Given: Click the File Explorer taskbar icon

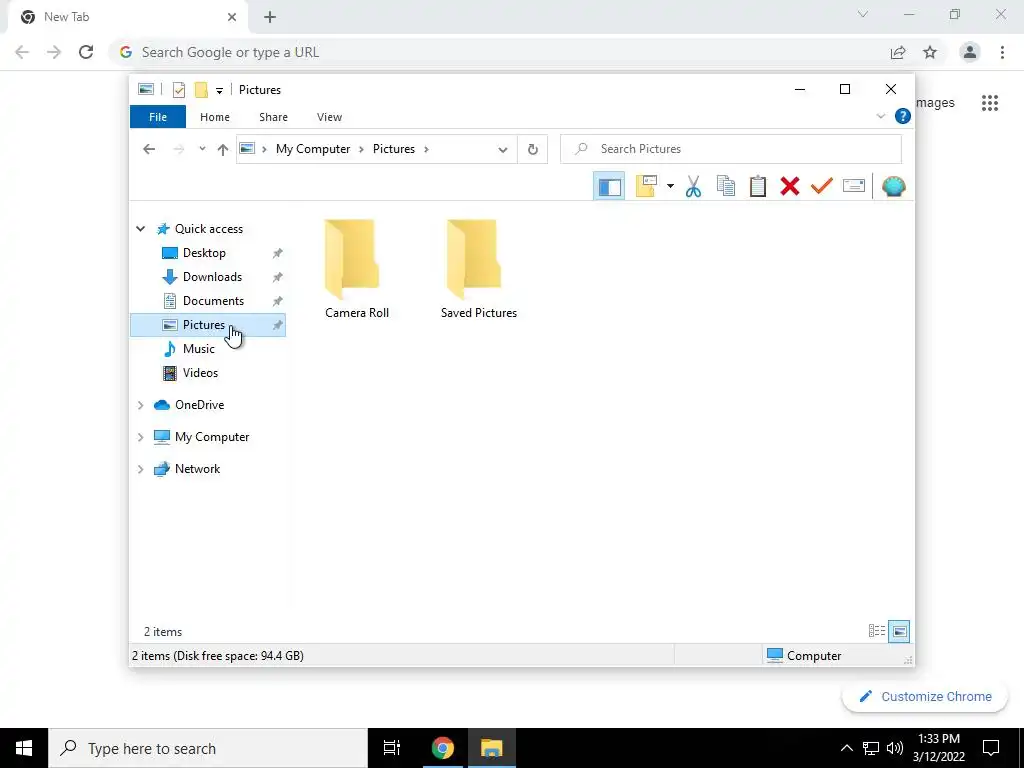Looking at the screenshot, I should pos(491,748).
